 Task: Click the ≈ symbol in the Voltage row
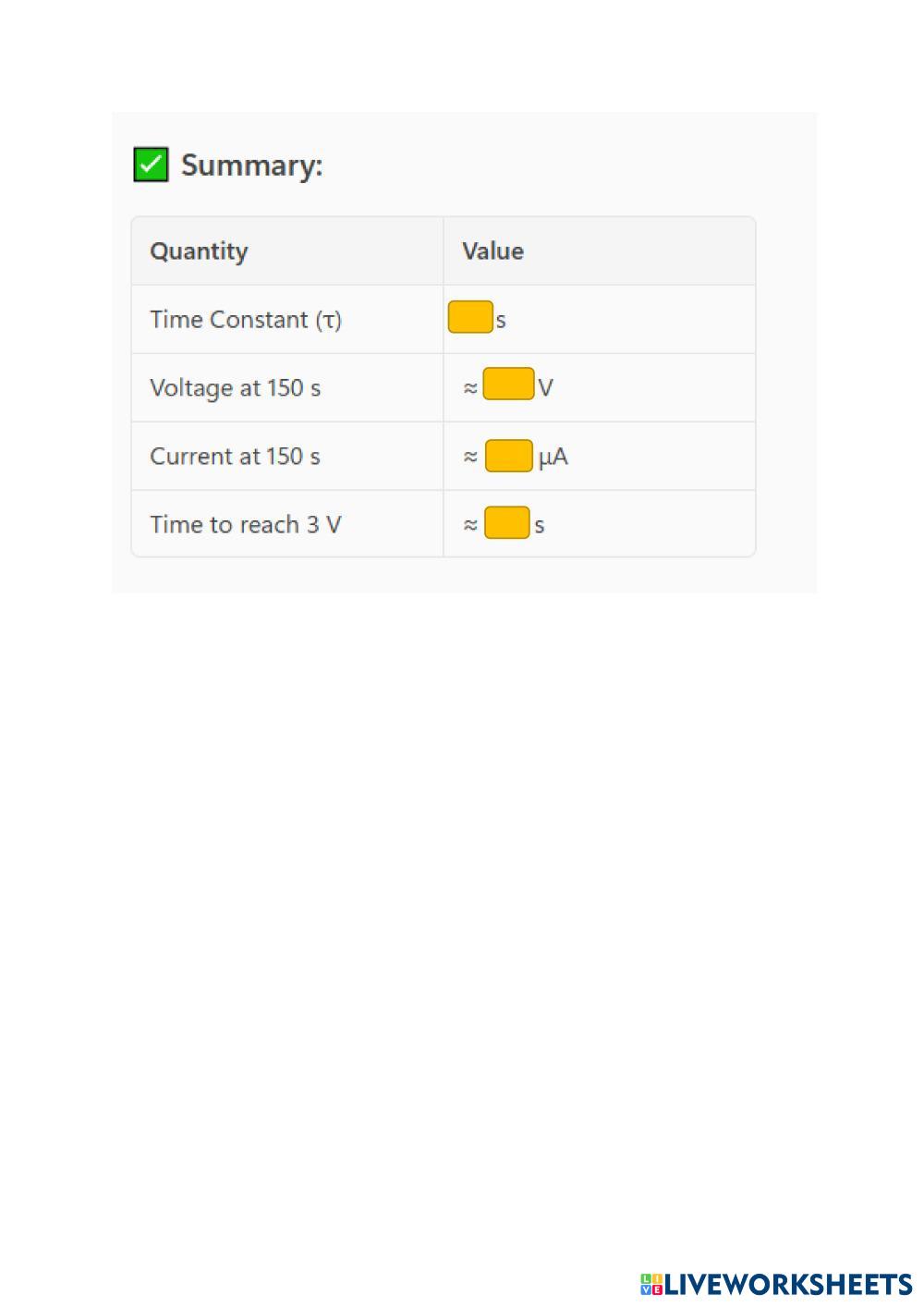point(470,388)
